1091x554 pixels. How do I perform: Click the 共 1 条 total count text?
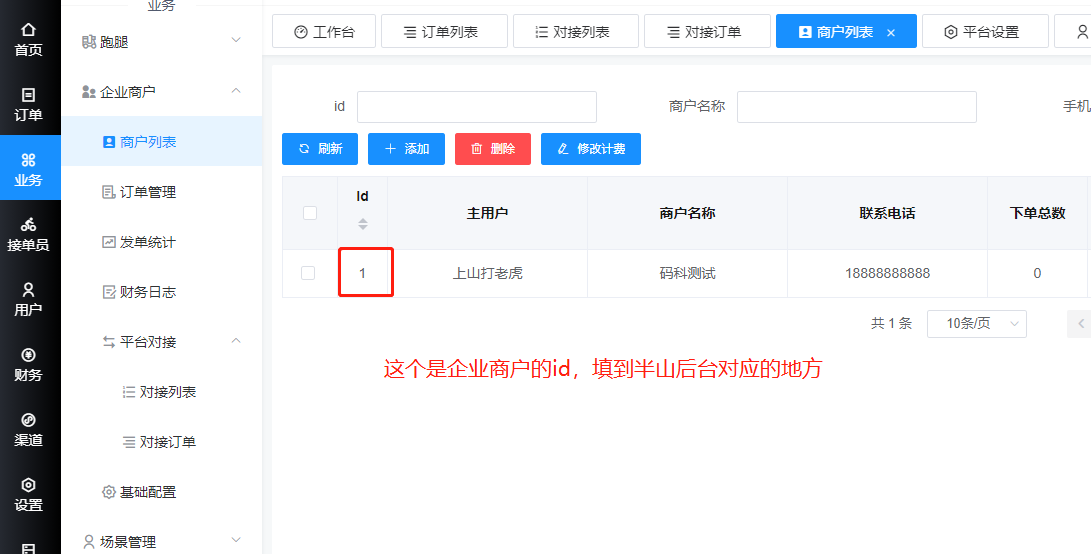[x=891, y=324]
